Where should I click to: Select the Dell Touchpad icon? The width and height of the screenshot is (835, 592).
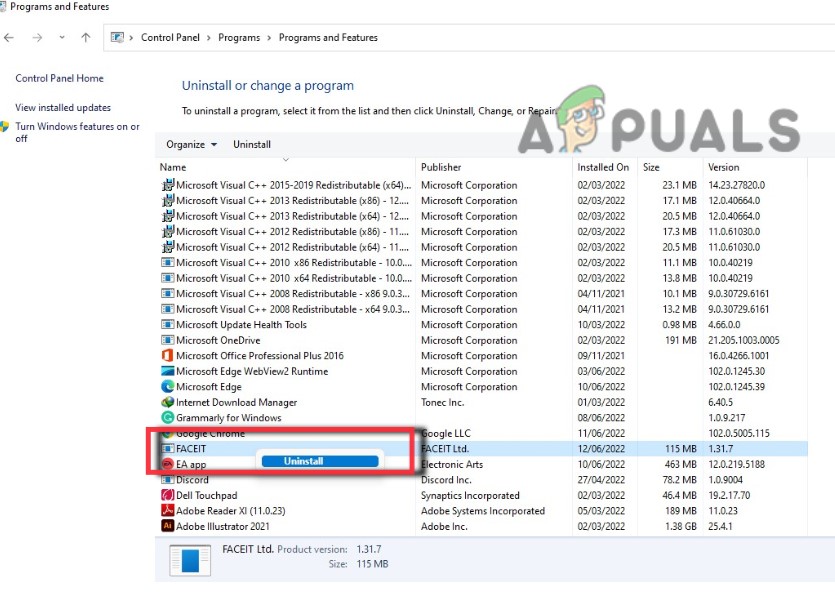click(x=168, y=495)
